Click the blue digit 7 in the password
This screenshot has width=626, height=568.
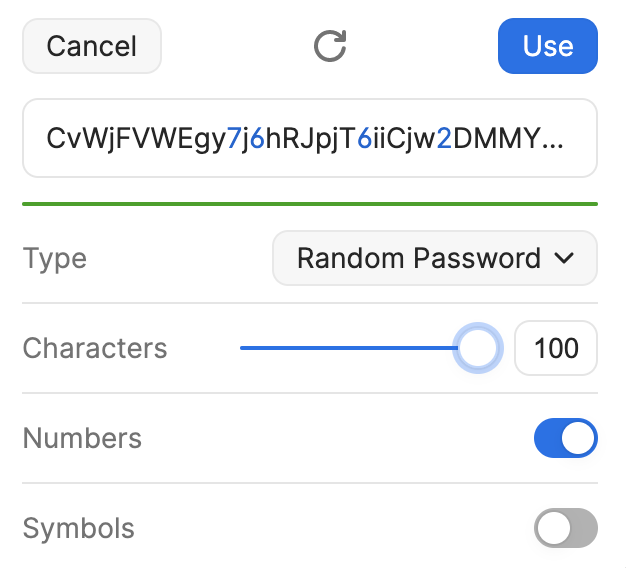point(234,138)
